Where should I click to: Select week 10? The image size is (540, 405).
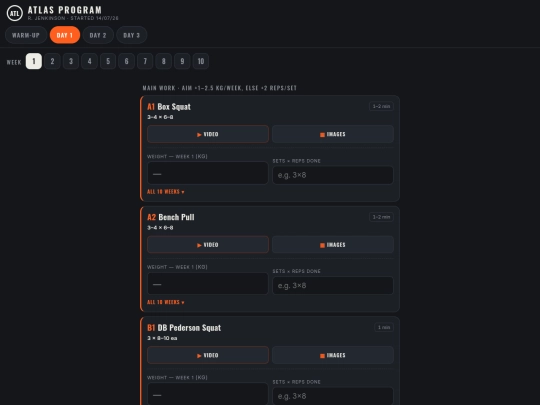(201, 61)
